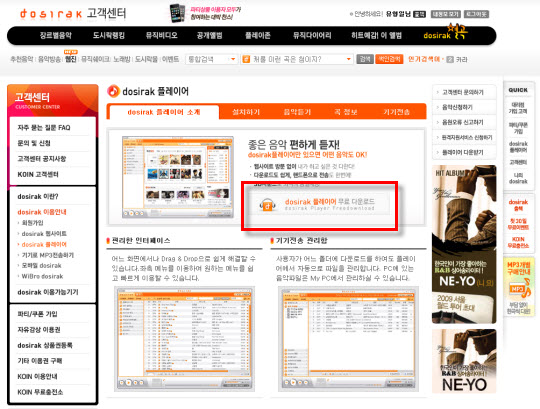Open dosirak 이란? in sidebar
Screen dimensions: 540x409
(x=38, y=197)
